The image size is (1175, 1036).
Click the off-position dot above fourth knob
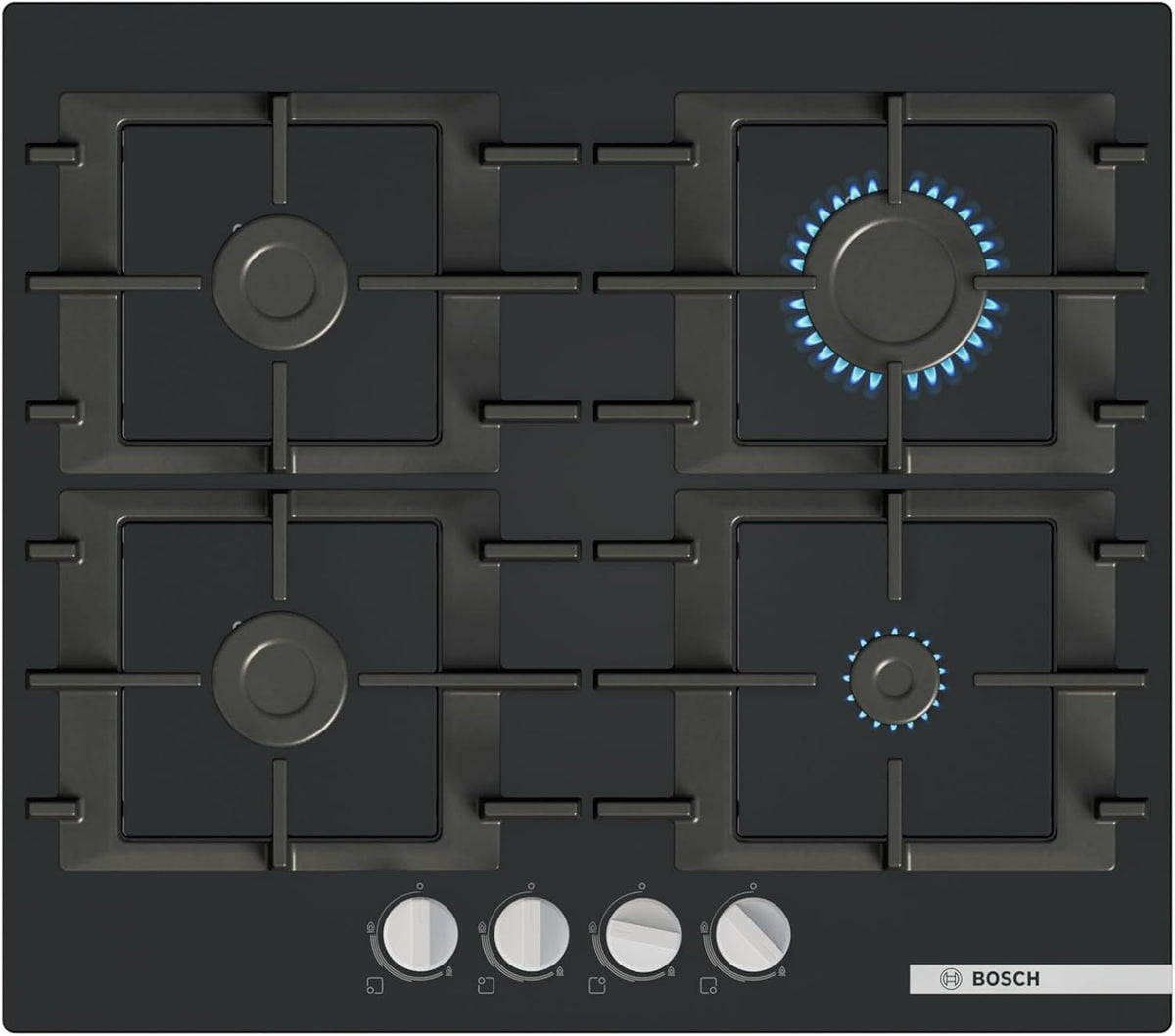coord(753,886)
